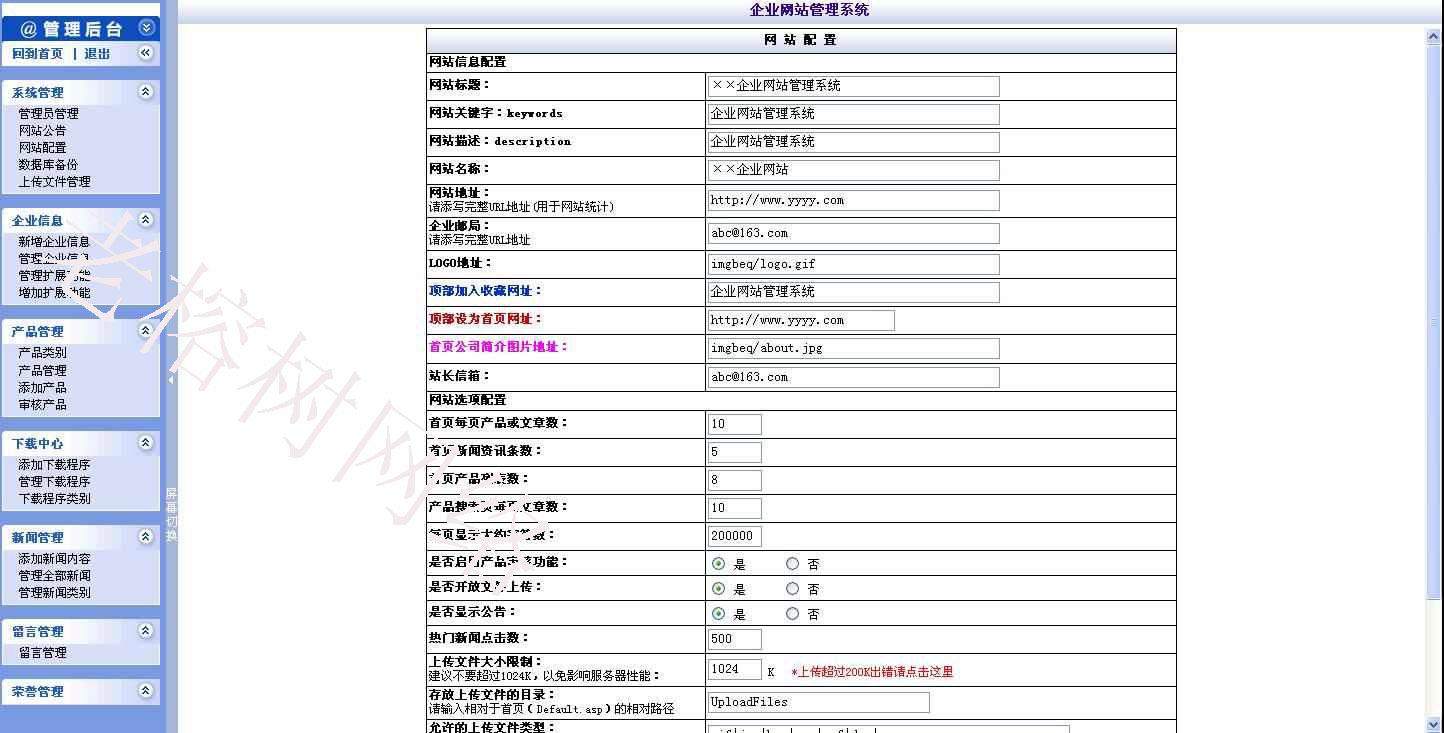This screenshot has height=733, width=1444.
Task: Open 留言管理 sub-item link
Action: tap(42, 653)
